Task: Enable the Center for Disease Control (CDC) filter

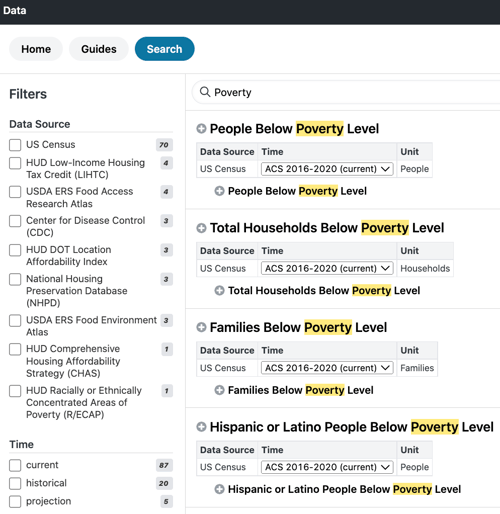Action: [x=15, y=221]
